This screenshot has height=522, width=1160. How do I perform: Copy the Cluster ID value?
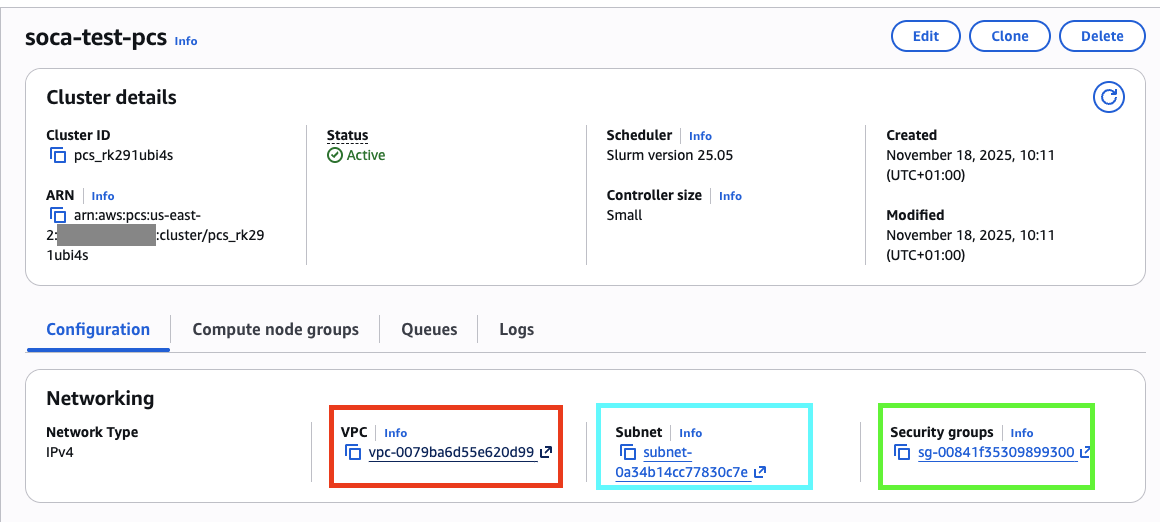coord(58,156)
